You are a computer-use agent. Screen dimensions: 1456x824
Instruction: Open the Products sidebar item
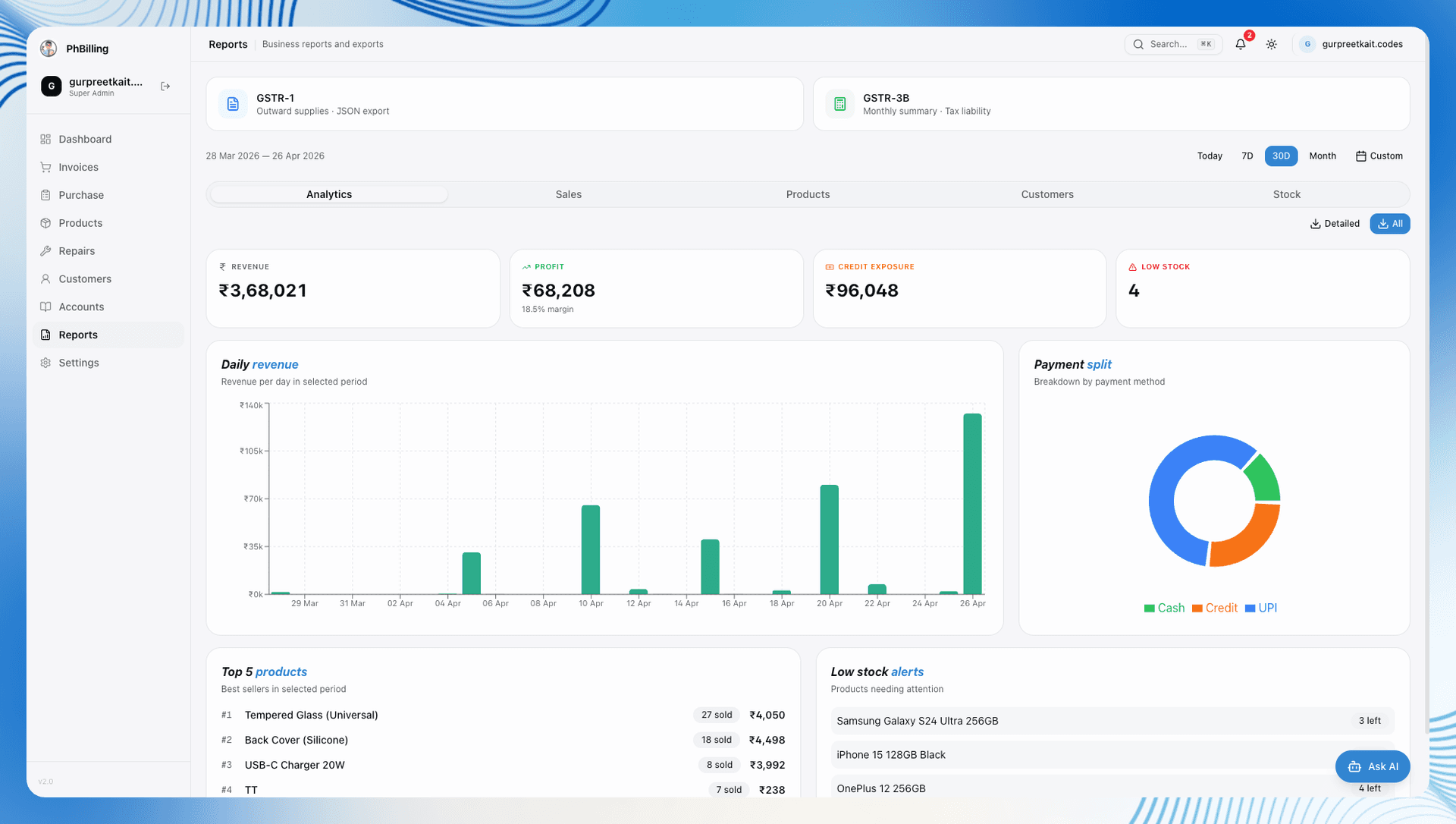(108, 223)
